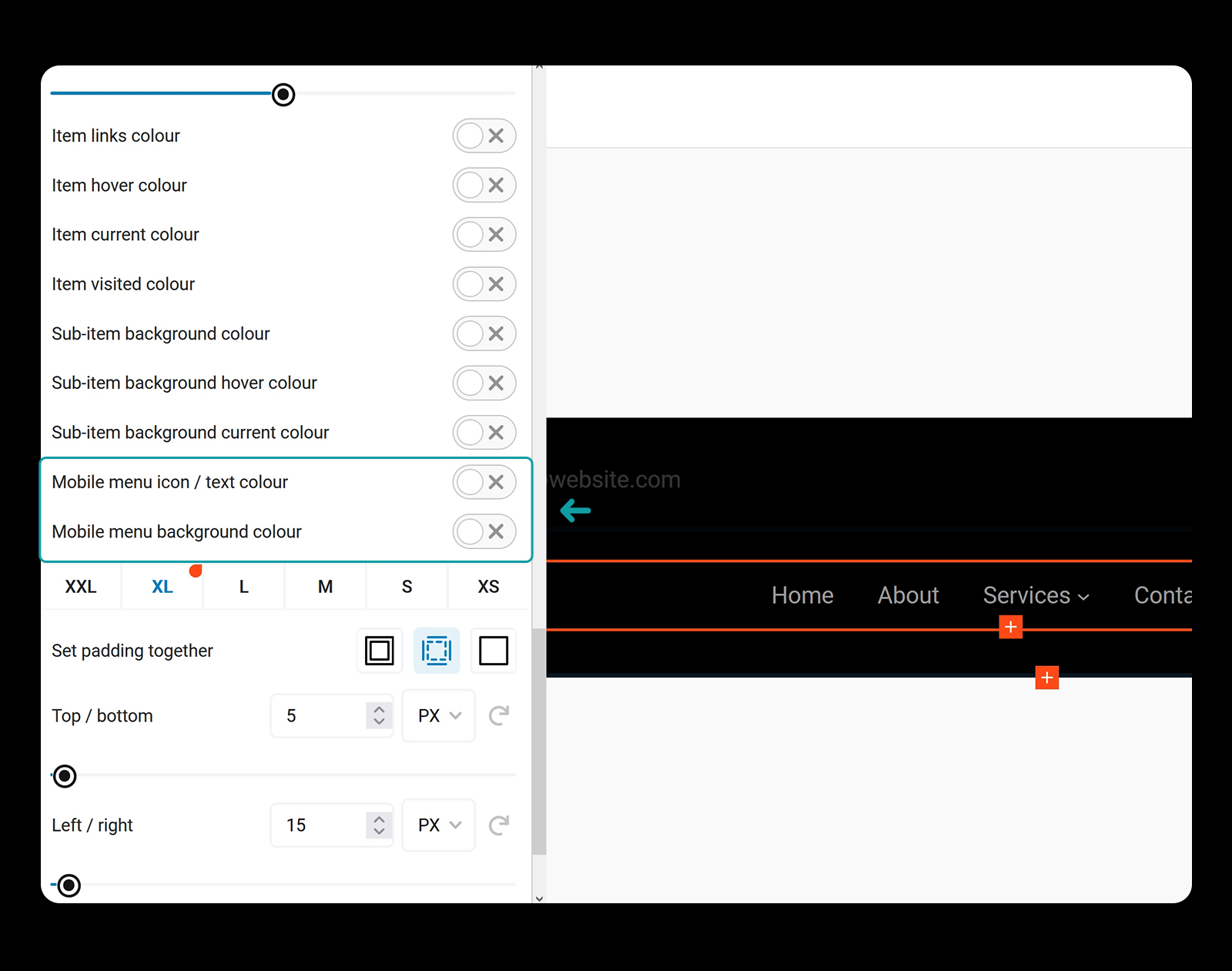Screen dimensions: 1232x971
Task: Click the Left / right value field
Action: (332, 825)
